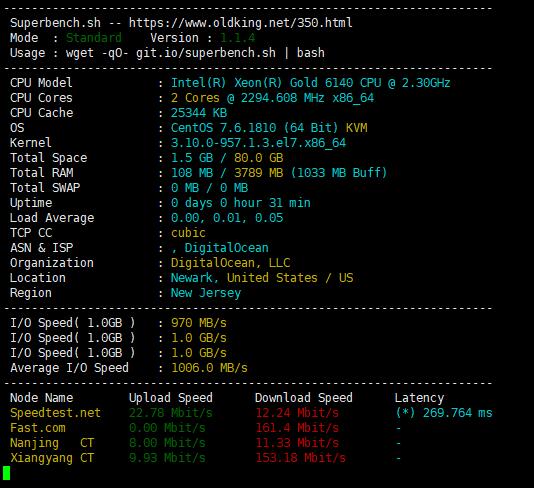This screenshot has width=534, height=488.
Task: Click the version number 1.1.4
Action: (x=237, y=38)
